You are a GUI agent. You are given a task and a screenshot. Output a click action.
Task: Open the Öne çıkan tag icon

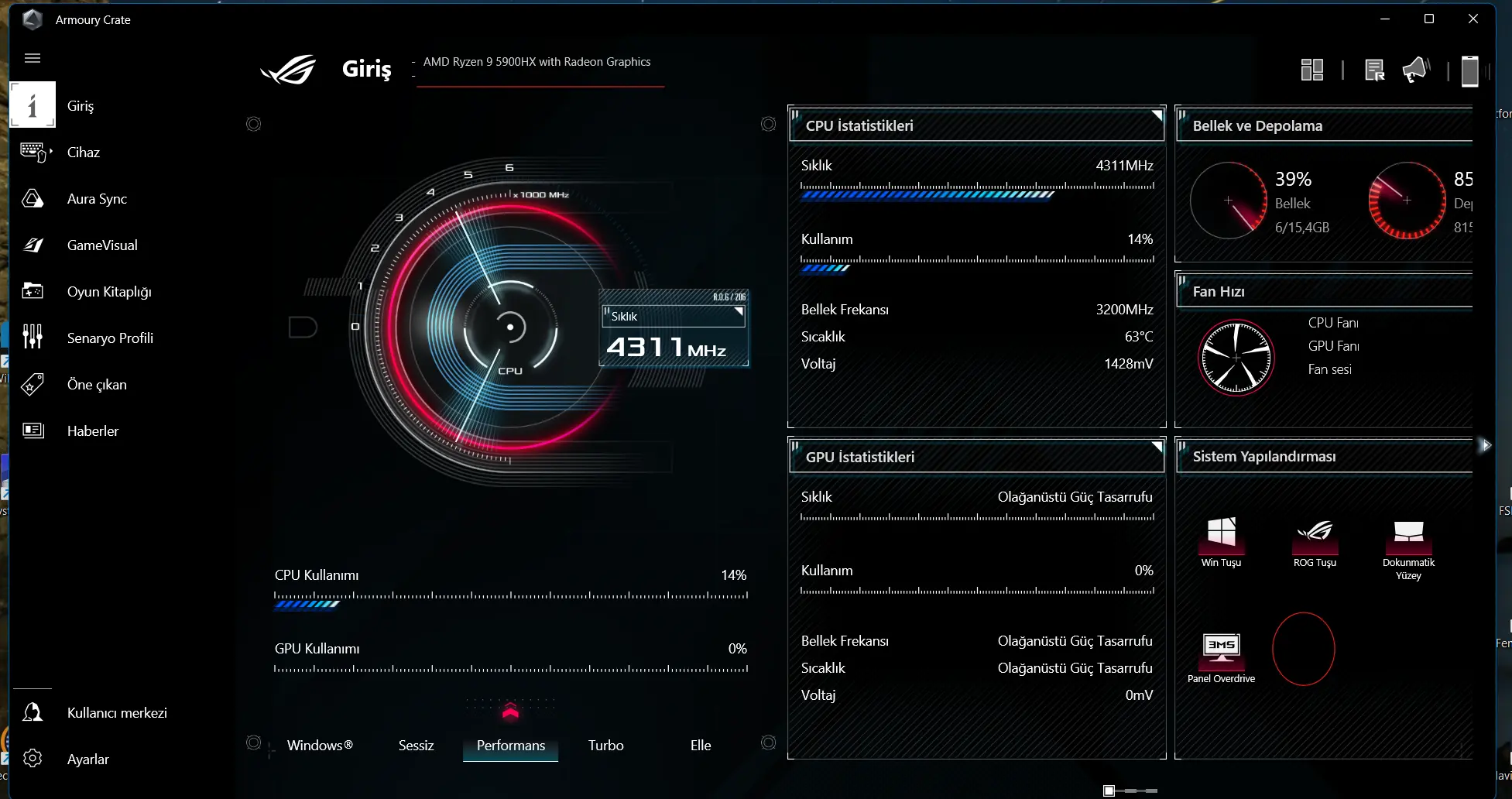33,384
